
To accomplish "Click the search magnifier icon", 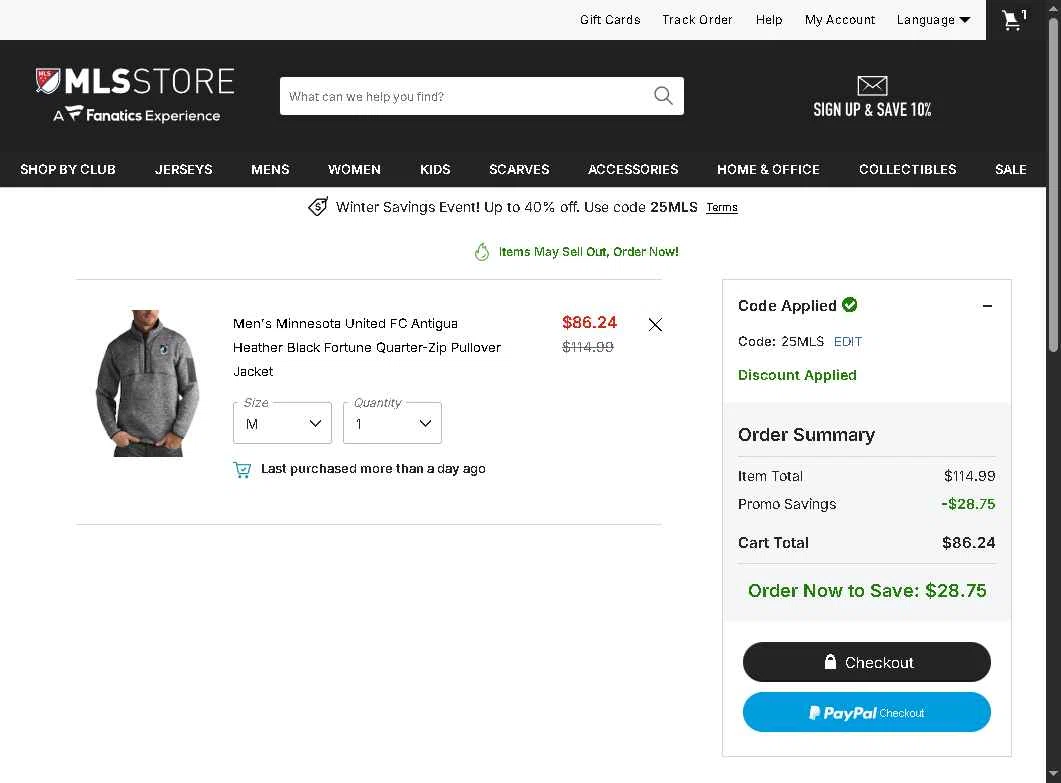I will 663,96.
